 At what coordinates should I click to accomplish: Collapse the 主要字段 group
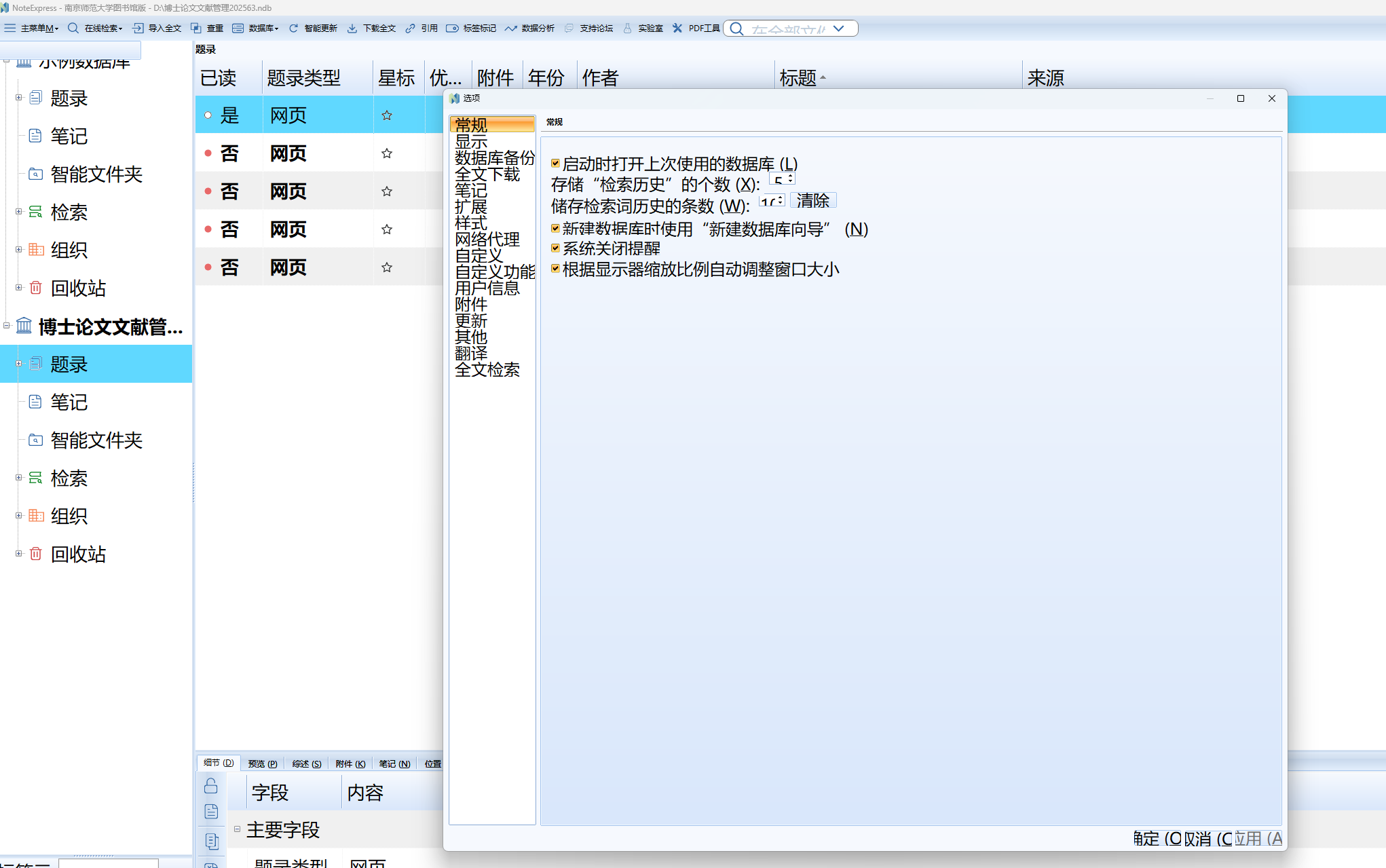(x=237, y=829)
